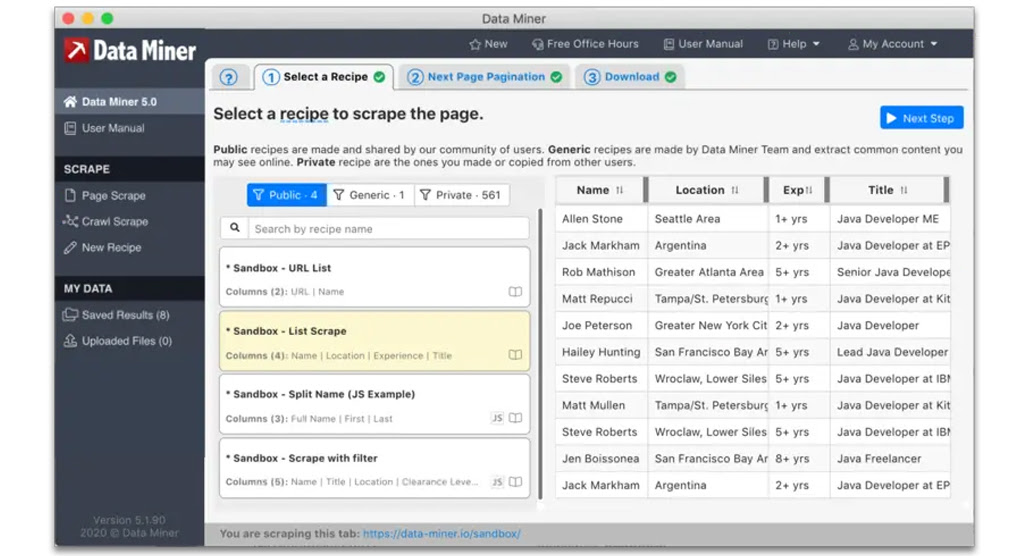Open the data-miner.io/sandbox link

tap(441, 534)
